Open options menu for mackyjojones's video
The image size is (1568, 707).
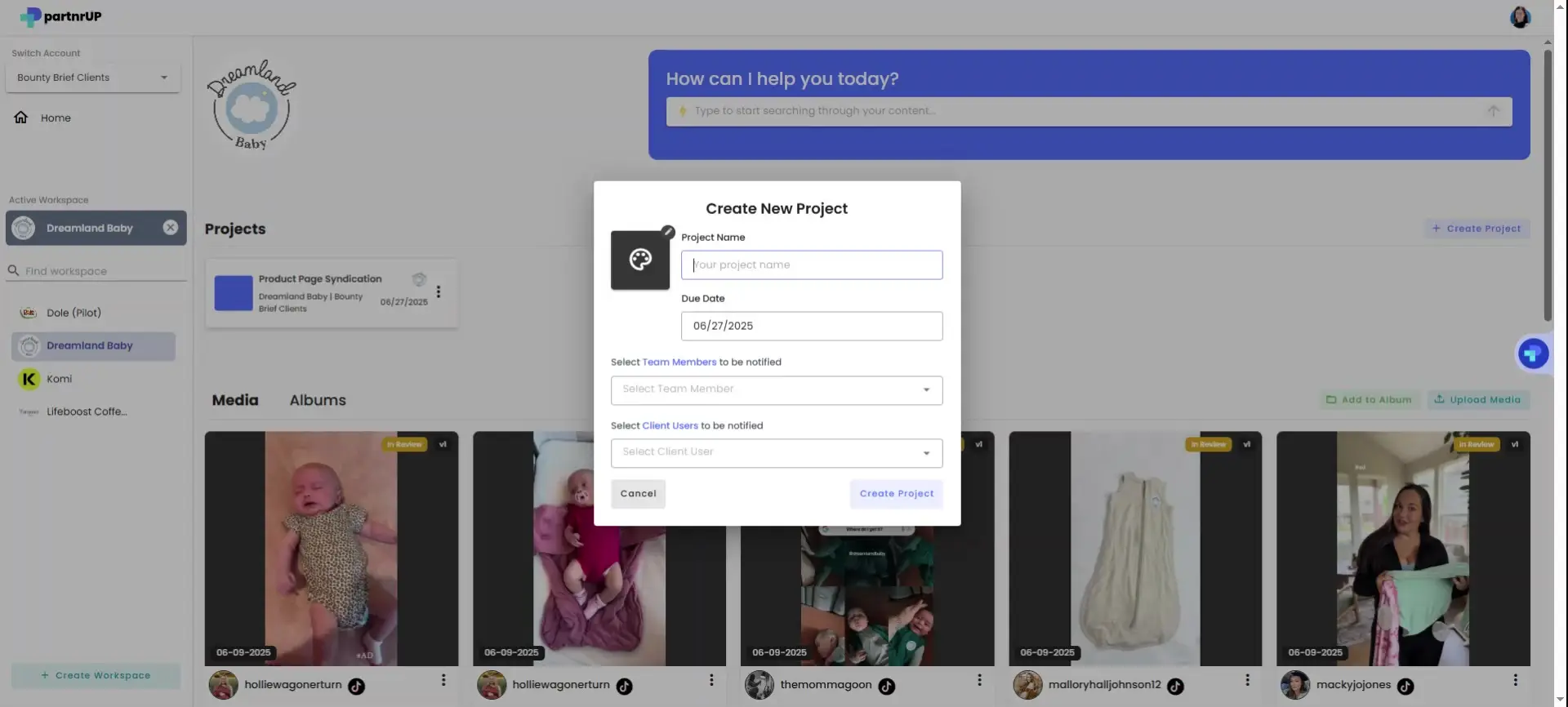point(1515,680)
